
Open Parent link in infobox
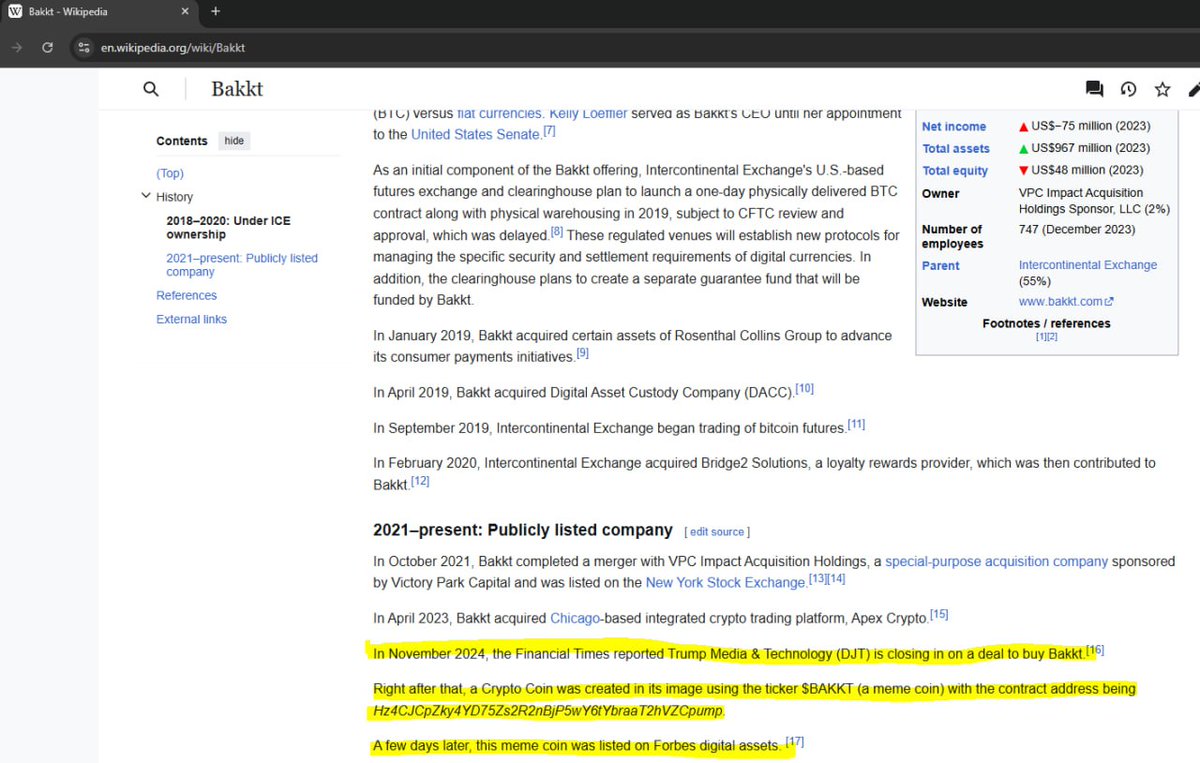coord(940,266)
